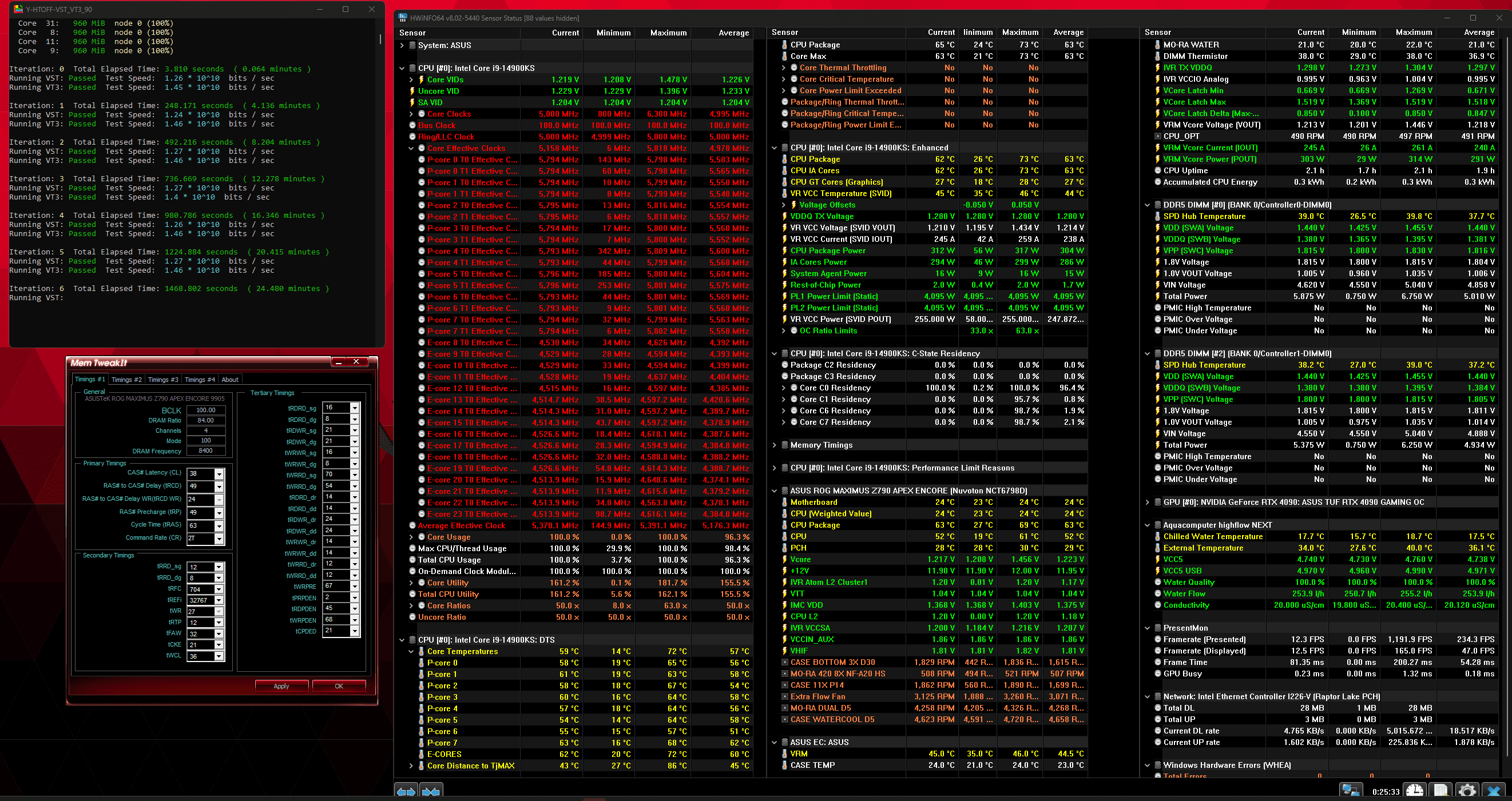
Task: Open the Cycle Time (tRAS) dropdown
Action: point(219,526)
